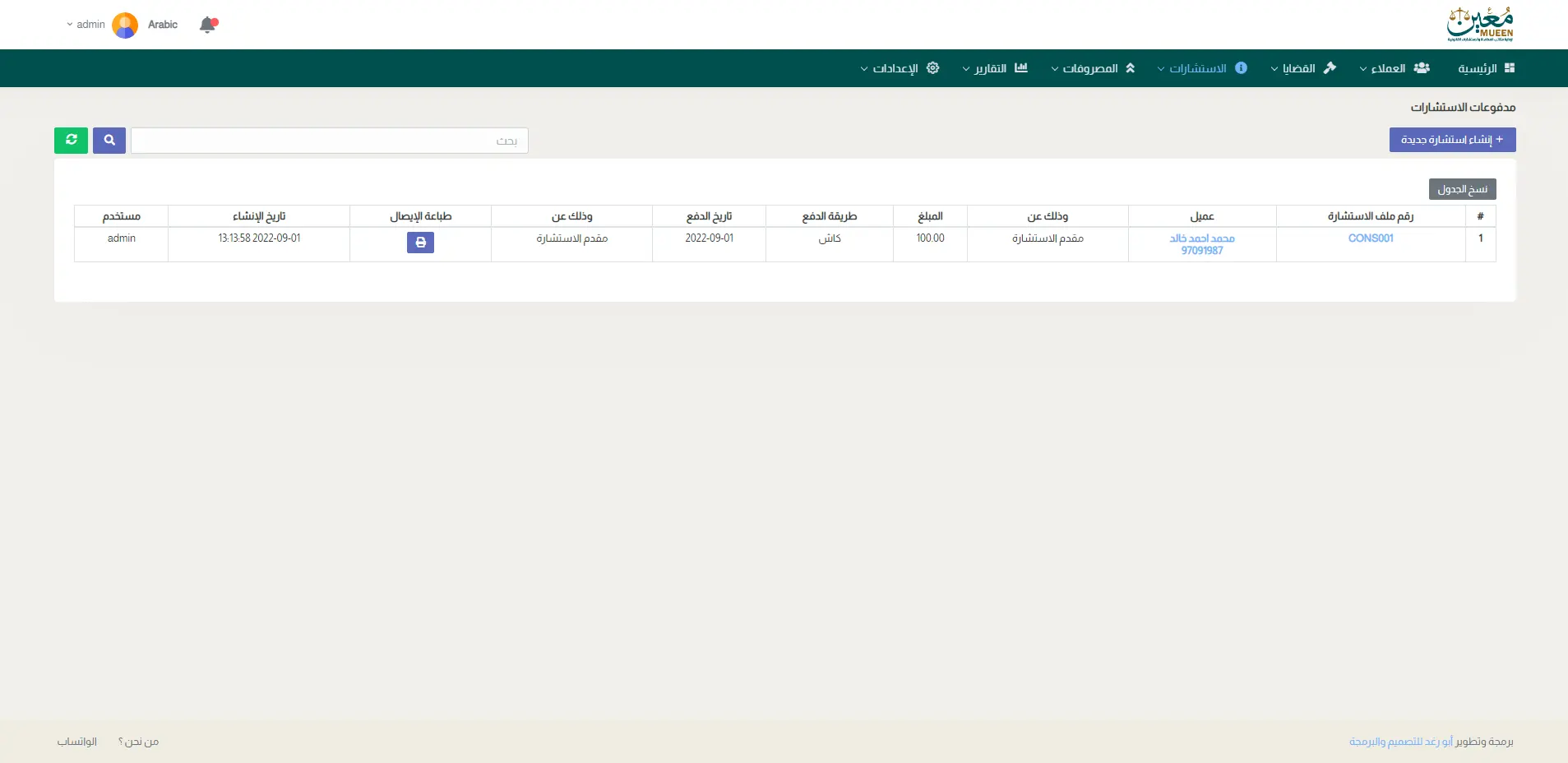Open the التقارير reports menu

994,68
